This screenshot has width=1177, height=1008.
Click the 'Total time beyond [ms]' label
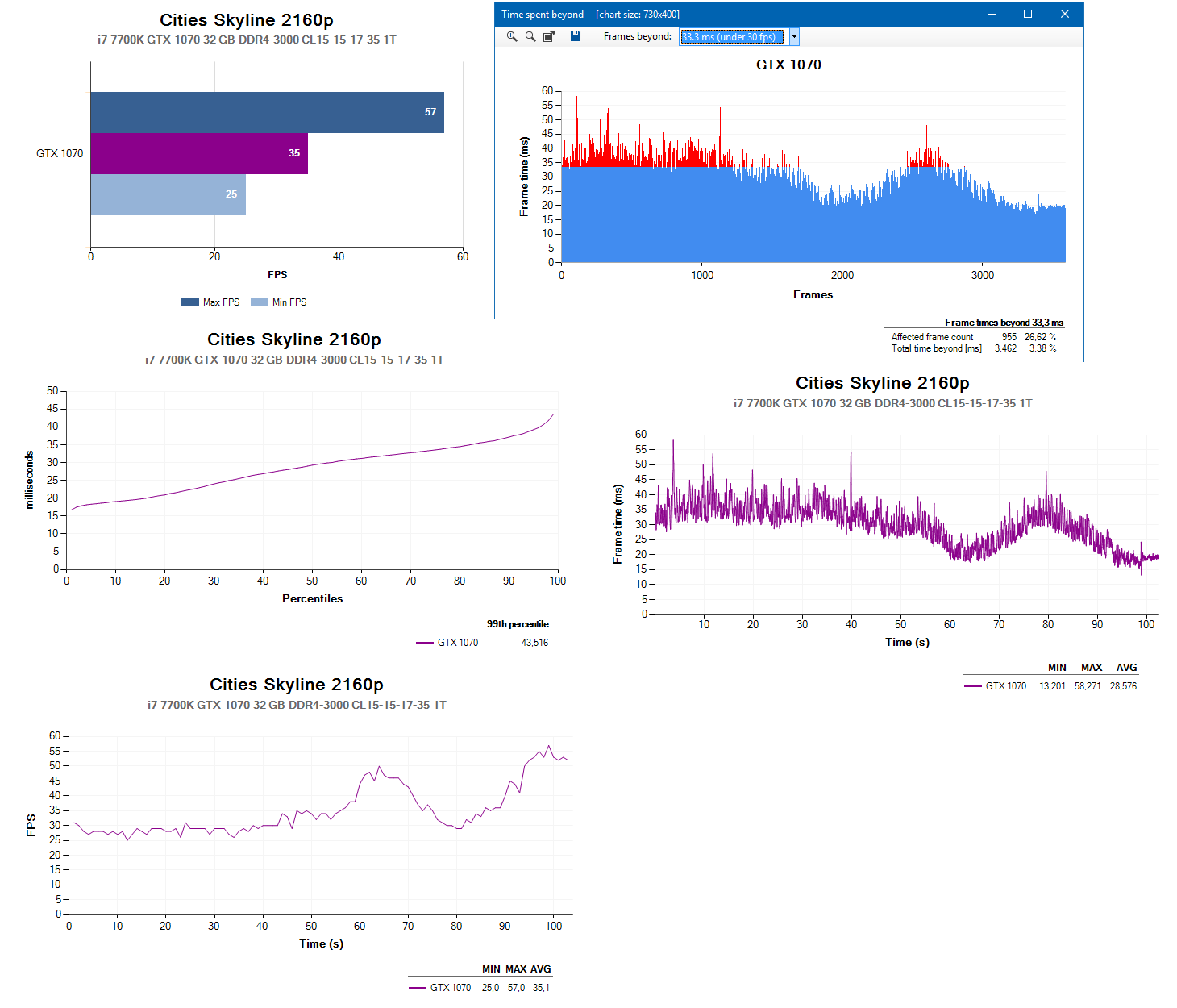coord(937,348)
